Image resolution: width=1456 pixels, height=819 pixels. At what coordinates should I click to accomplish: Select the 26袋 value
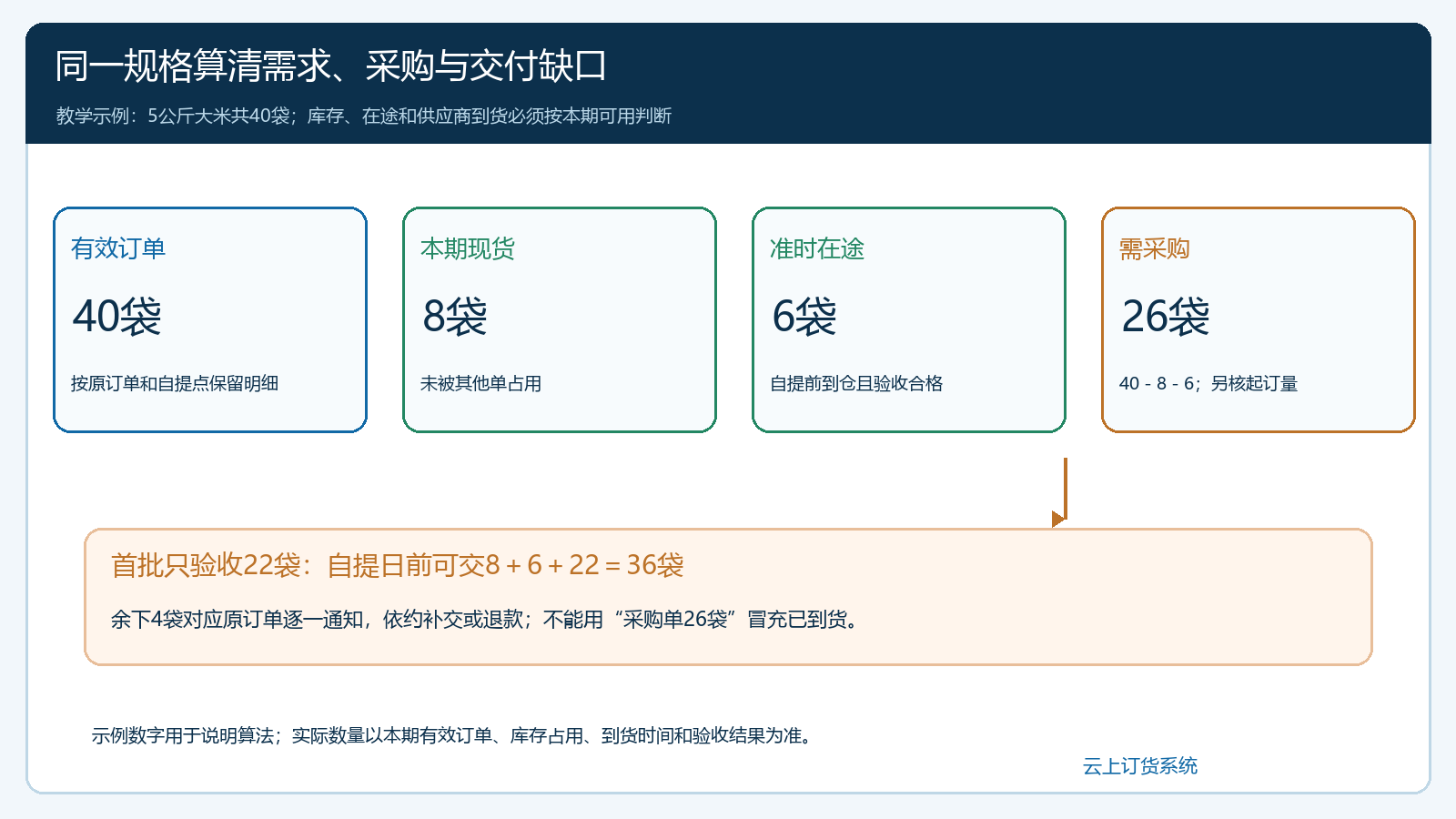1166,317
